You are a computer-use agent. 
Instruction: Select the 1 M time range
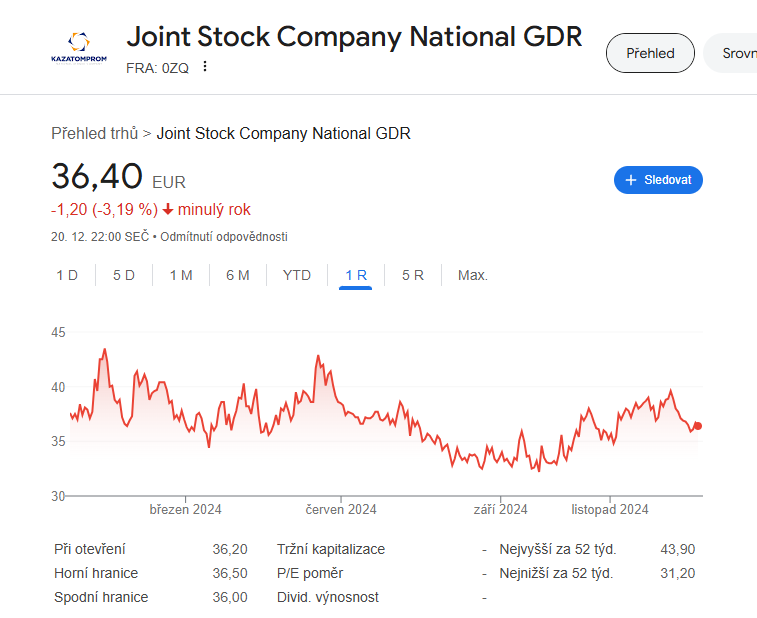click(181, 275)
